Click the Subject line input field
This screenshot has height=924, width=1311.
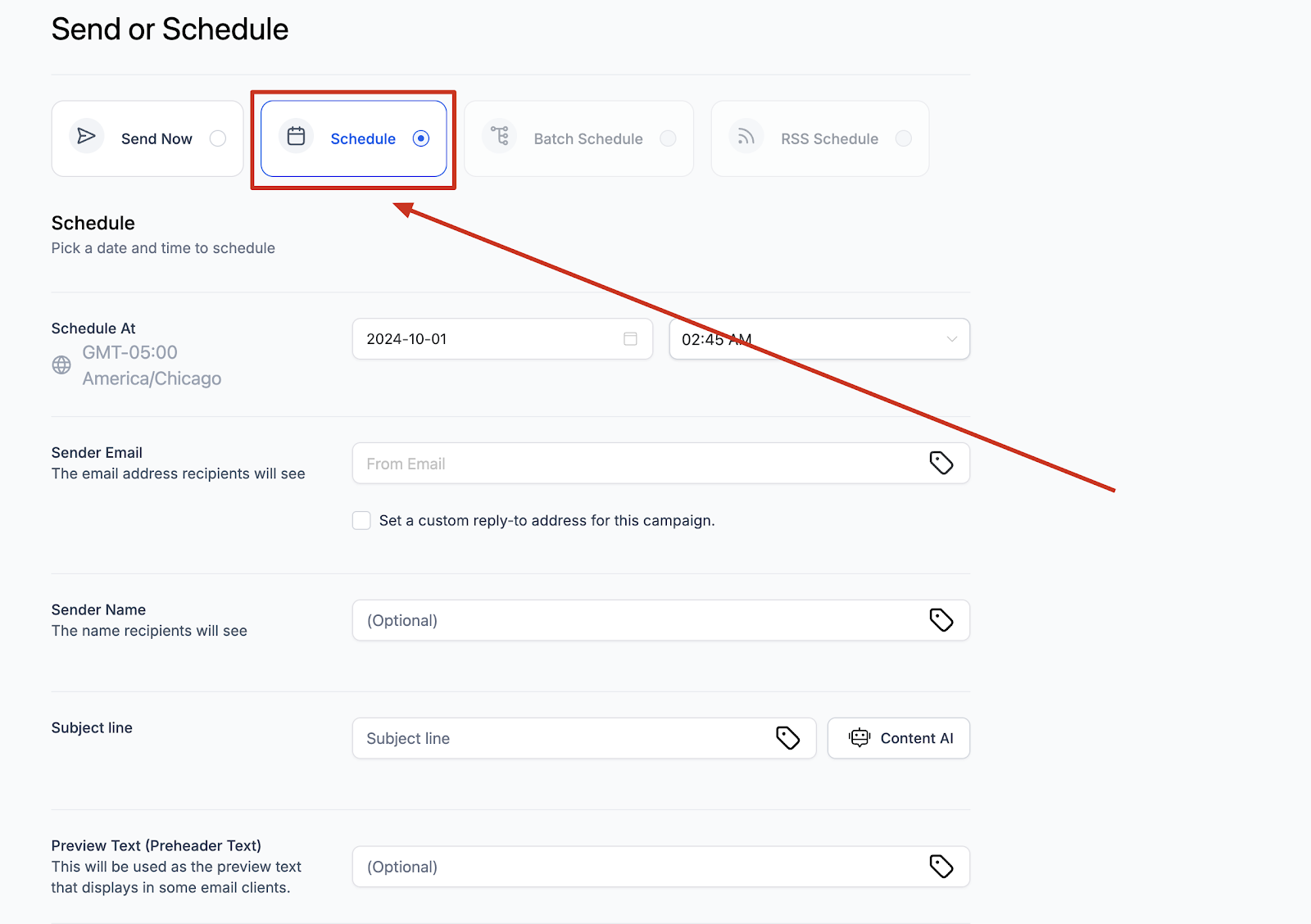tap(584, 738)
